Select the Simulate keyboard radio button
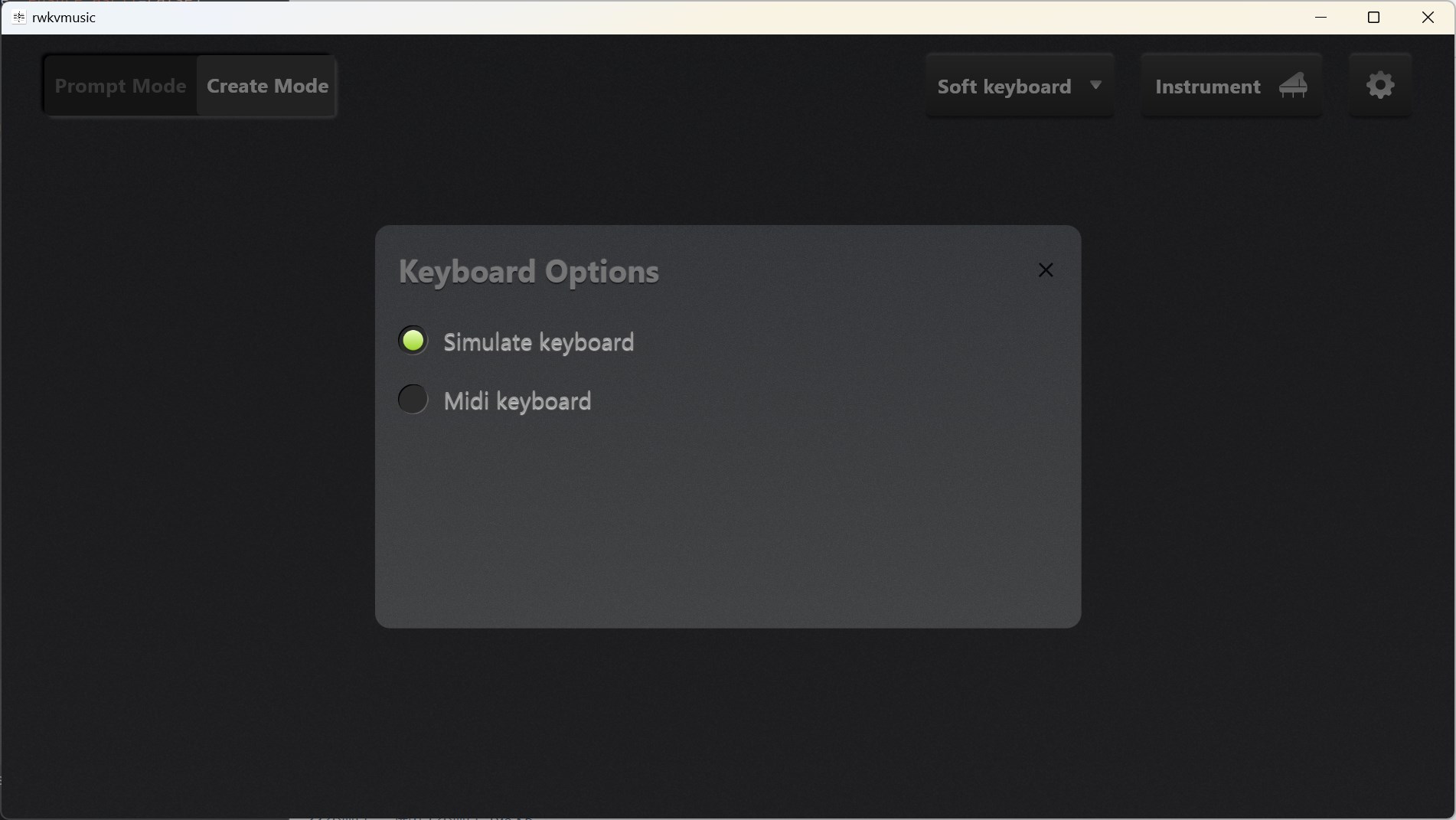This screenshot has height=820, width=1456. [x=413, y=341]
